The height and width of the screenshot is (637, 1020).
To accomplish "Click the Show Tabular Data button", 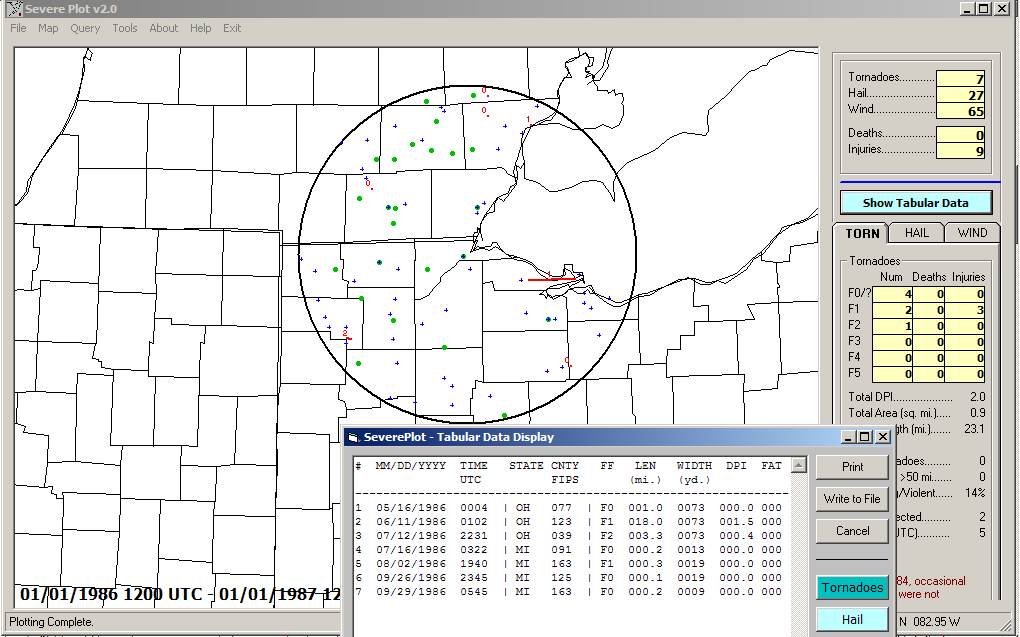I will click(916, 203).
